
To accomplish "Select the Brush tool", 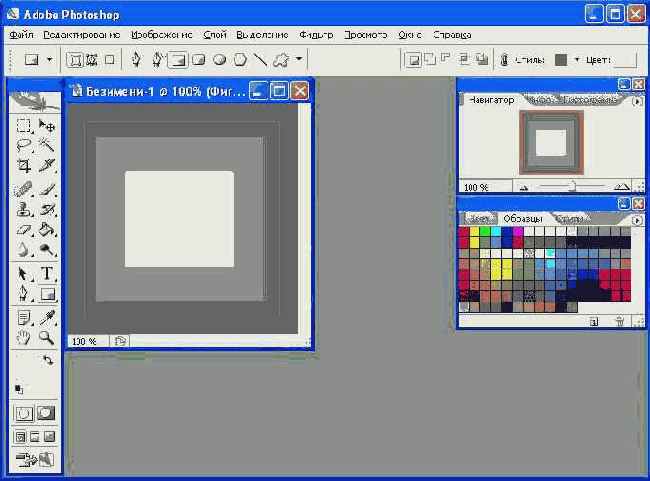I will click(x=46, y=189).
